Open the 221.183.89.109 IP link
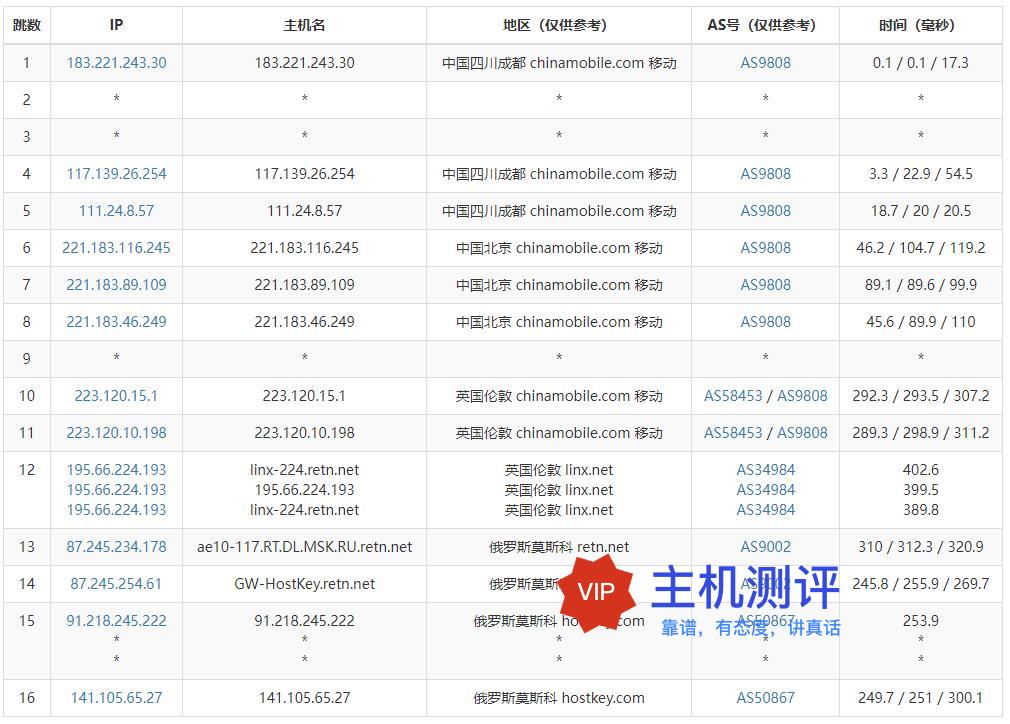The height and width of the screenshot is (724, 1010). click(x=117, y=285)
